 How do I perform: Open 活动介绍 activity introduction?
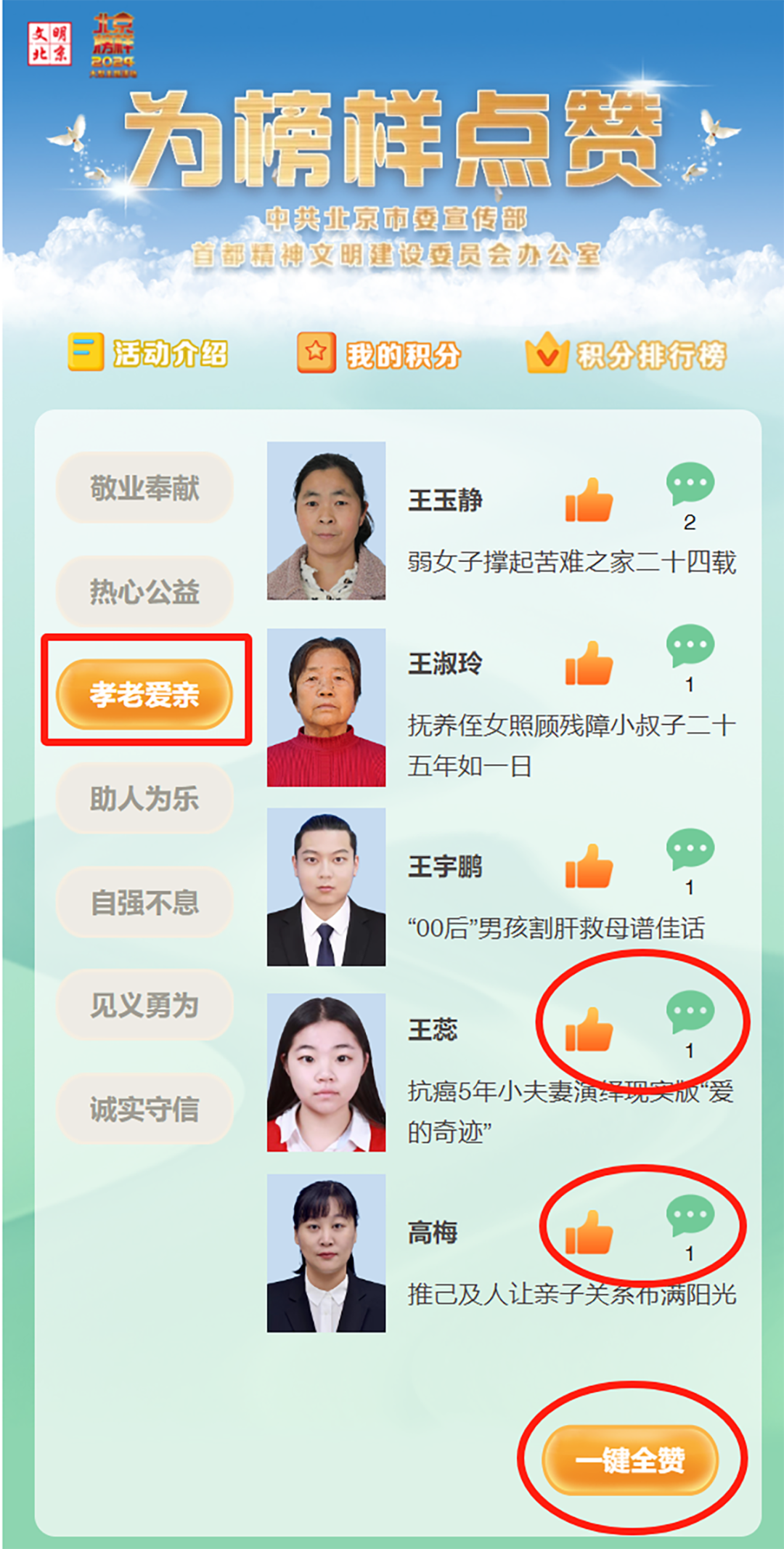click(x=148, y=353)
